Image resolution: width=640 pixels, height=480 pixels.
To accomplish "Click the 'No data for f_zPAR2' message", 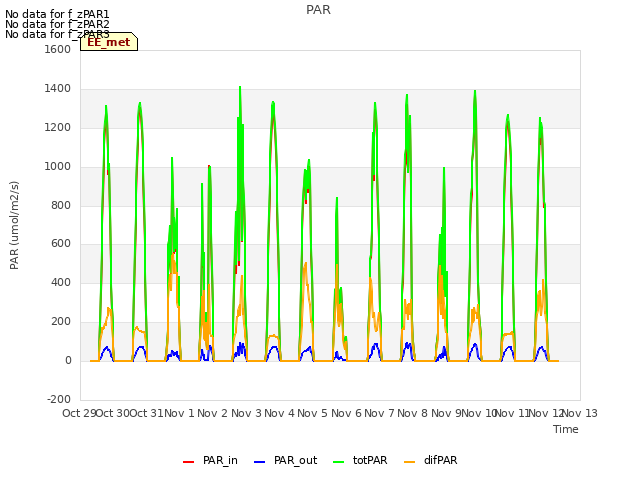I will (x=57, y=24).
